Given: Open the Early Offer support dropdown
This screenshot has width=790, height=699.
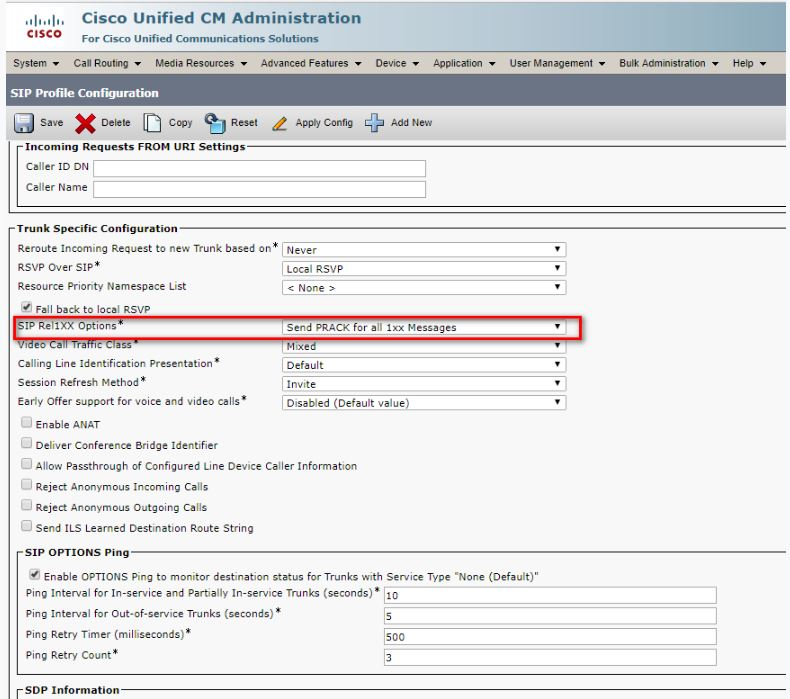Looking at the screenshot, I should click(424, 402).
